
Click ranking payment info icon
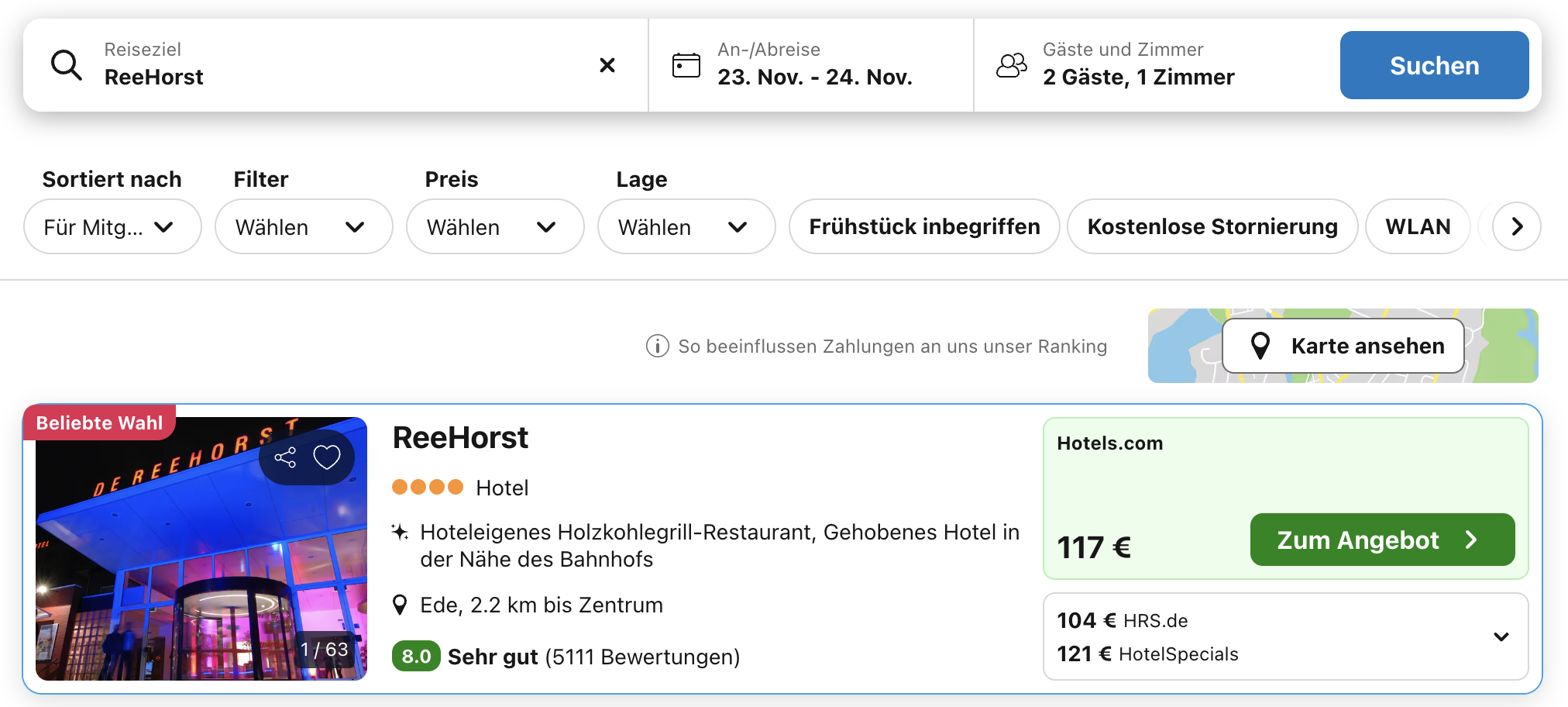657,346
